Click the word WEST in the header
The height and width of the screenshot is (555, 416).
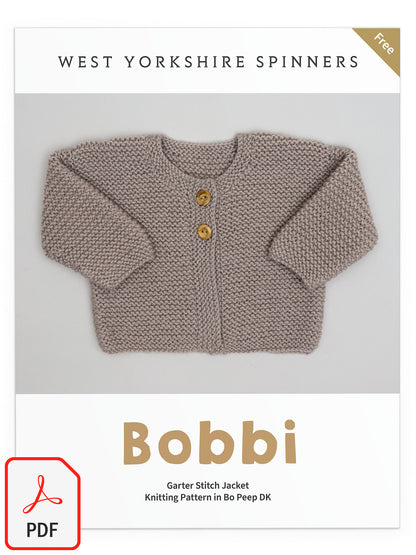coord(85,62)
